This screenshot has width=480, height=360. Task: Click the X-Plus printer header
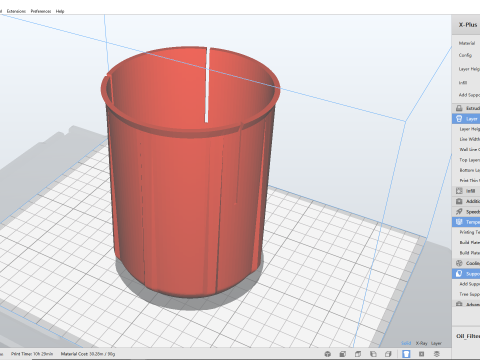[468, 25]
